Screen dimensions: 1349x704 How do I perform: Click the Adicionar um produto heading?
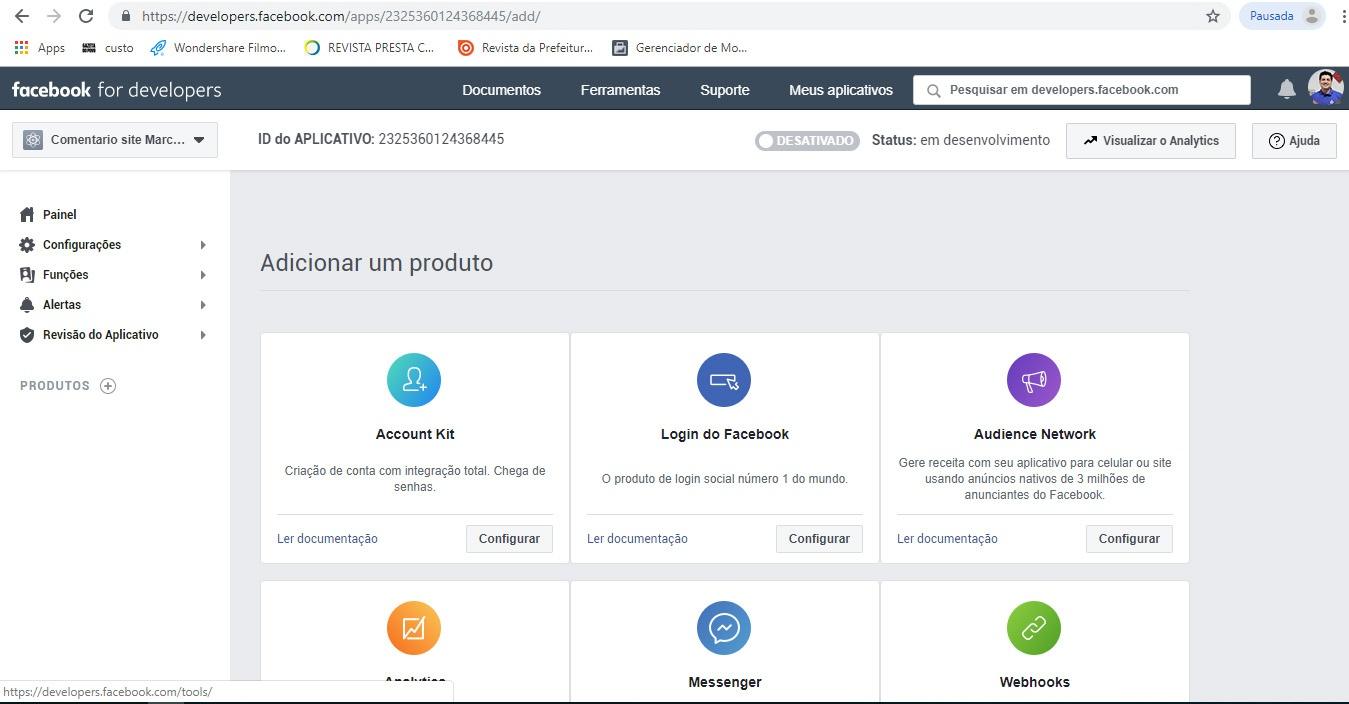click(x=377, y=263)
